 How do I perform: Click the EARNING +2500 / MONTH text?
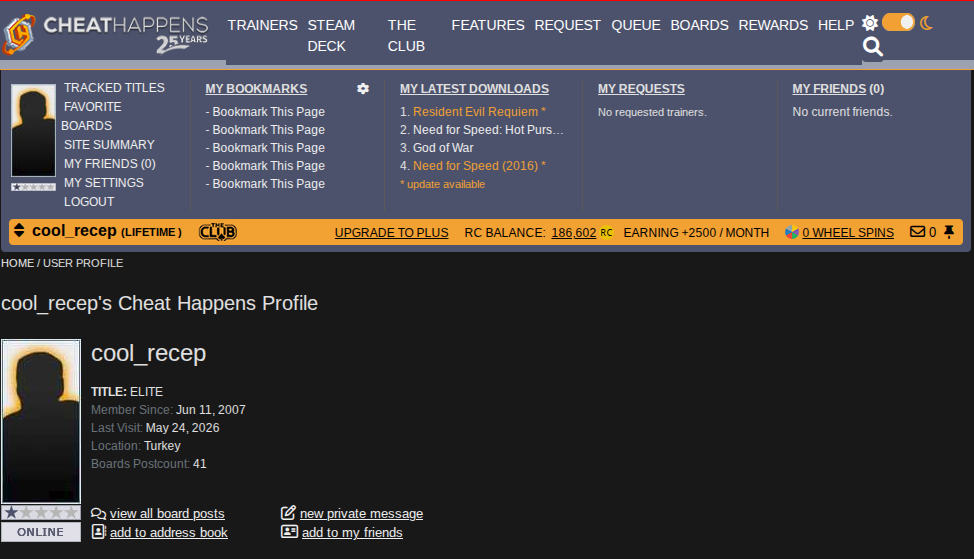(696, 233)
